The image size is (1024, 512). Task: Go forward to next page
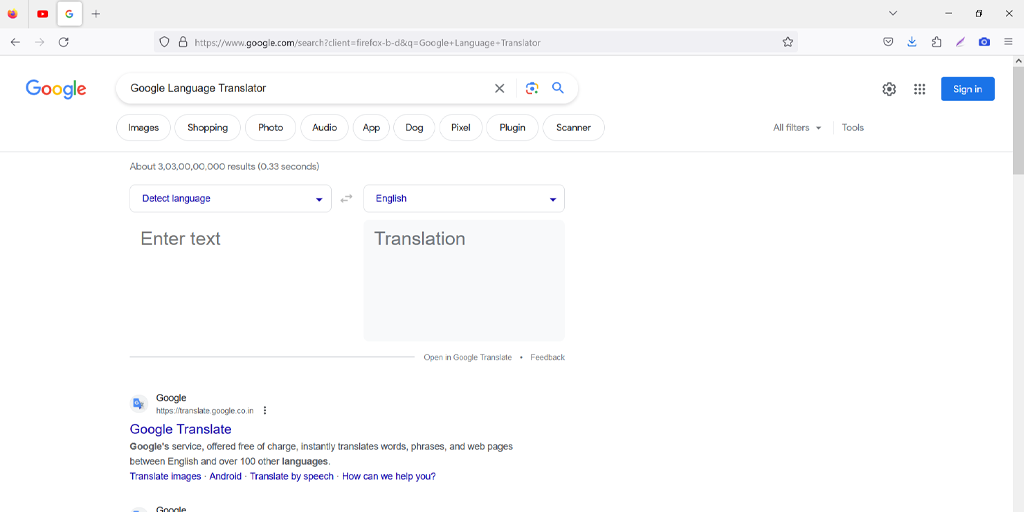tap(40, 42)
